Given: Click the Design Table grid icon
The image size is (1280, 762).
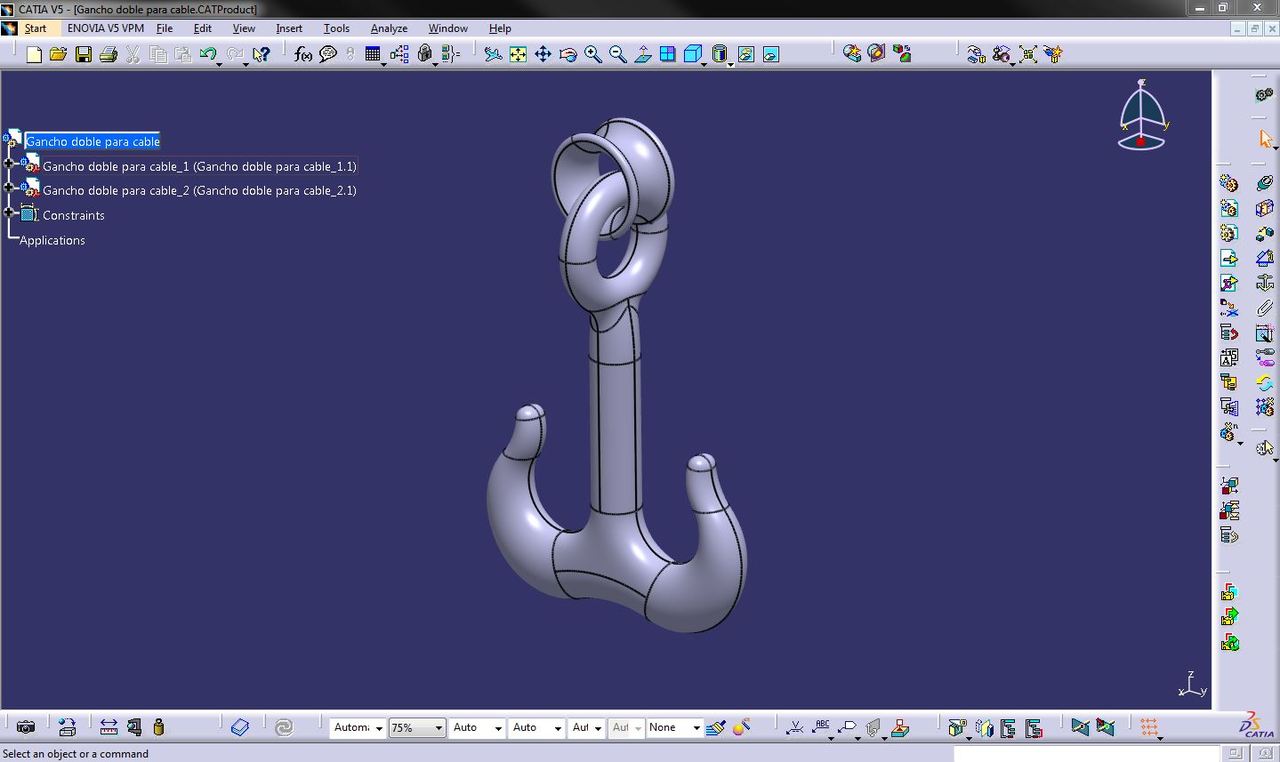Looking at the screenshot, I should [372, 54].
